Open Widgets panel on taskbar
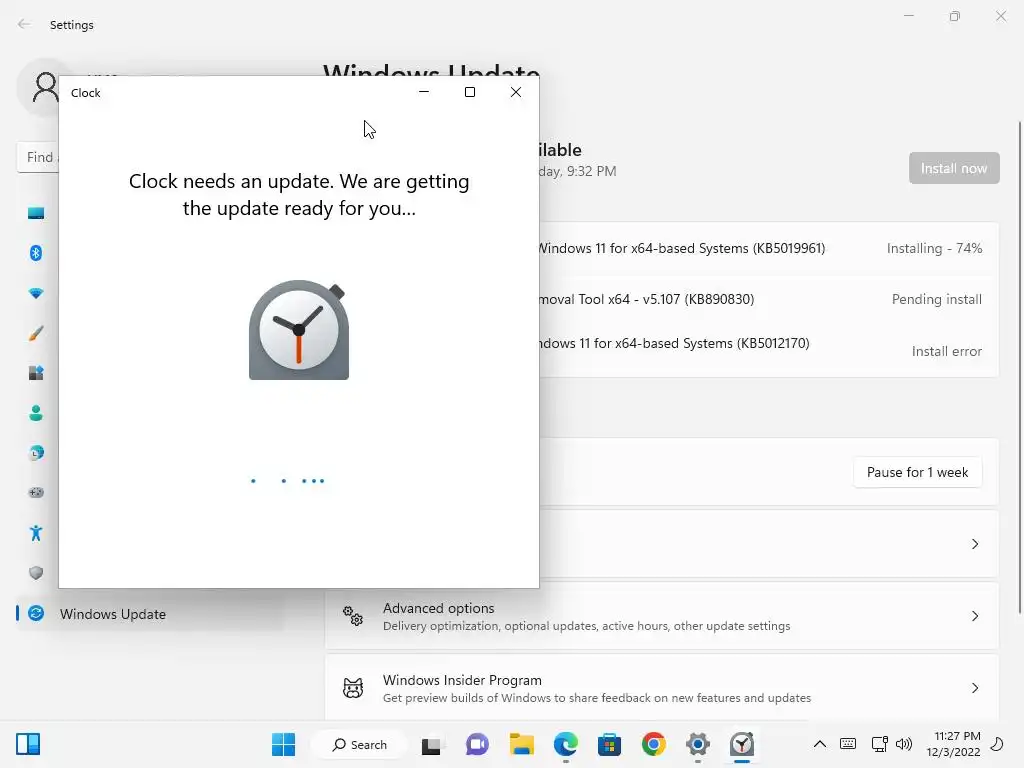Image resolution: width=1024 pixels, height=768 pixels. tap(28, 744)
